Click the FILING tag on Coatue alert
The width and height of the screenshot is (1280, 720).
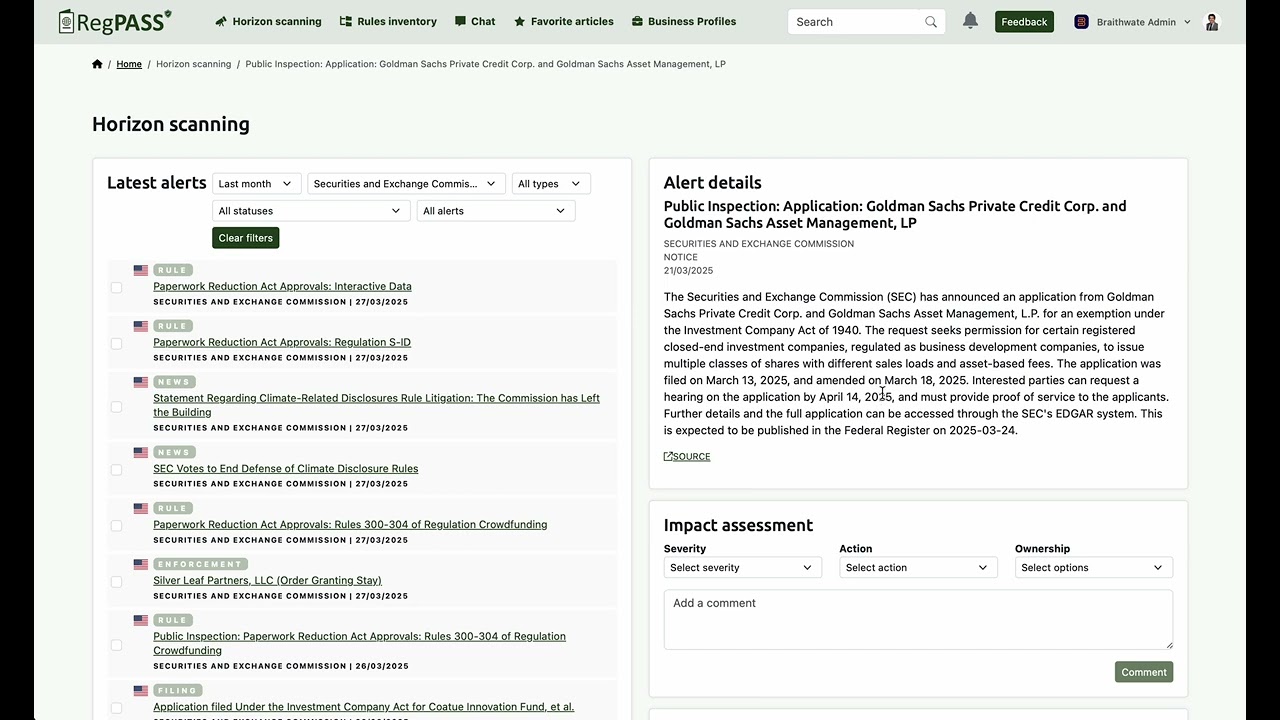point(178,690)
